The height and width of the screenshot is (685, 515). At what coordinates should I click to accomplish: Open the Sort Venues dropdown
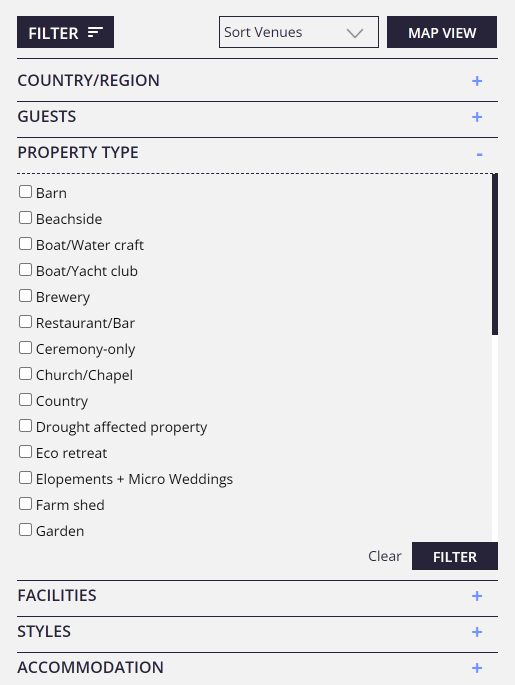(x=299, y=32)
